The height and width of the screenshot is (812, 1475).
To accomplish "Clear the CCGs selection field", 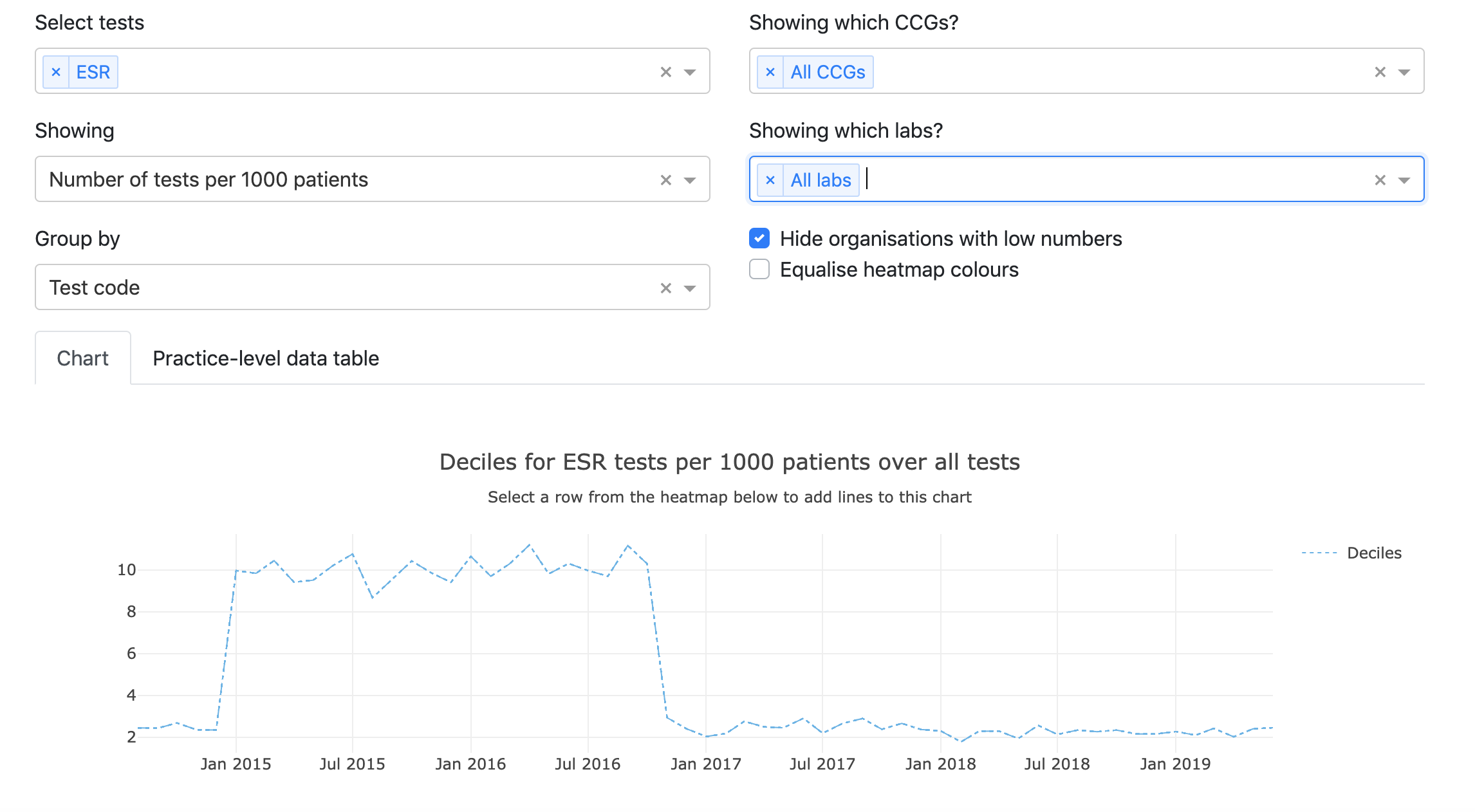I will [1380, 72].
